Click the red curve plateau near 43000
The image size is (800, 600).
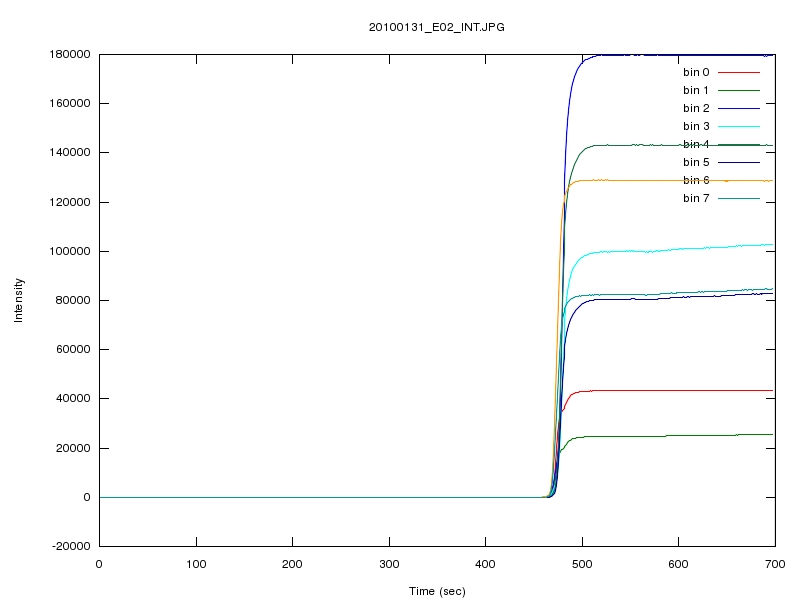(679, 391)
